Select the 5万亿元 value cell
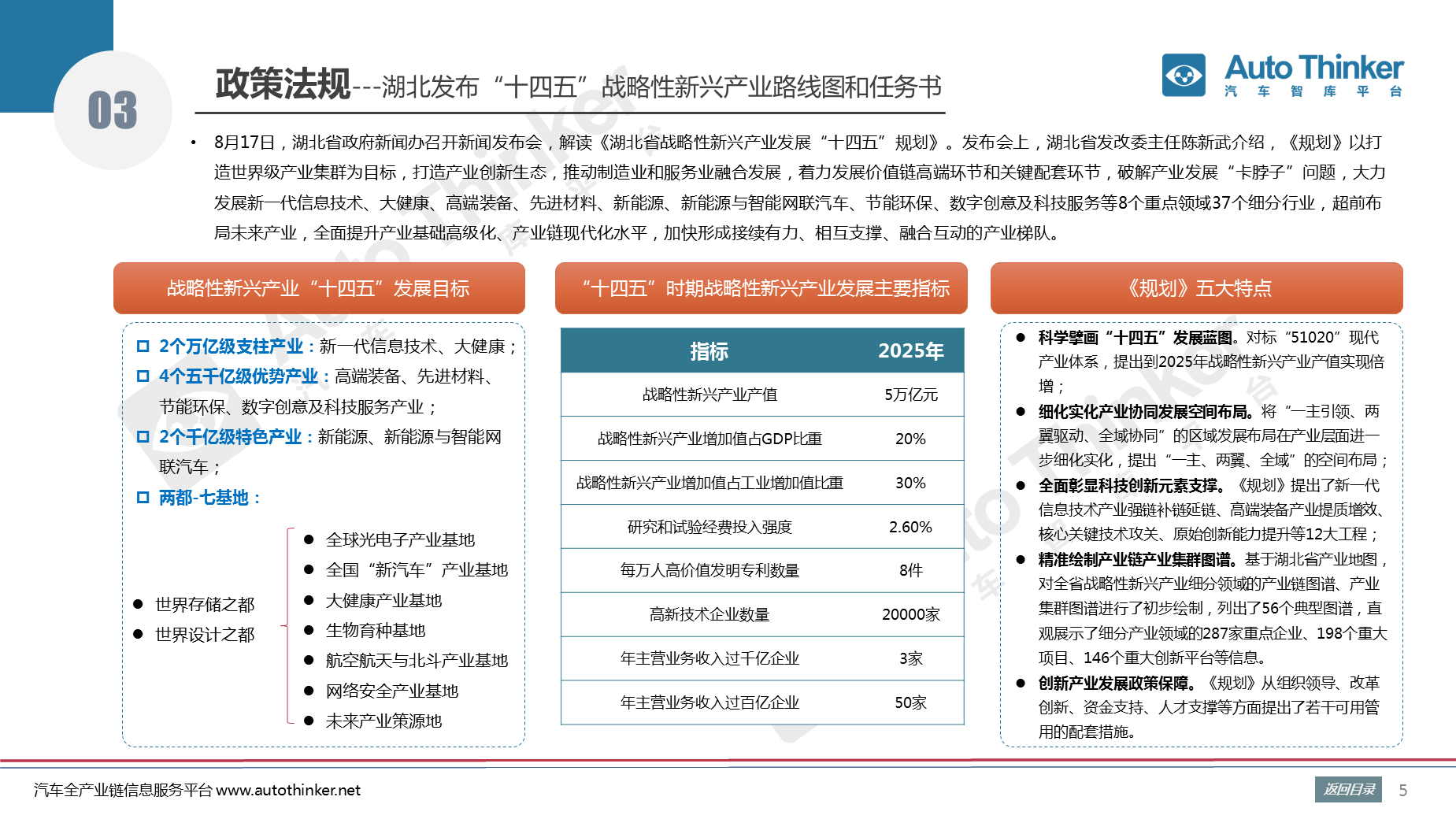Viewport: 1456px width, 819px height. click(x=911, y=395)
